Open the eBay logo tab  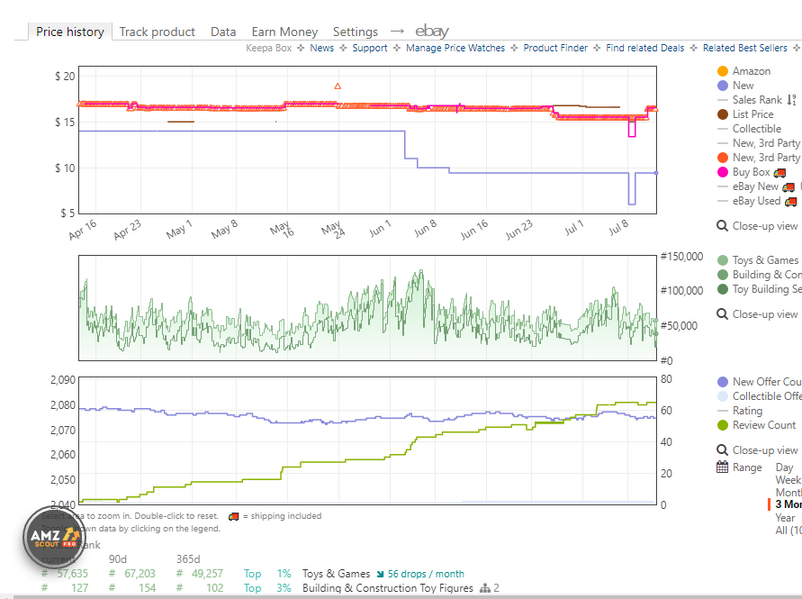[x=432, y=32]
